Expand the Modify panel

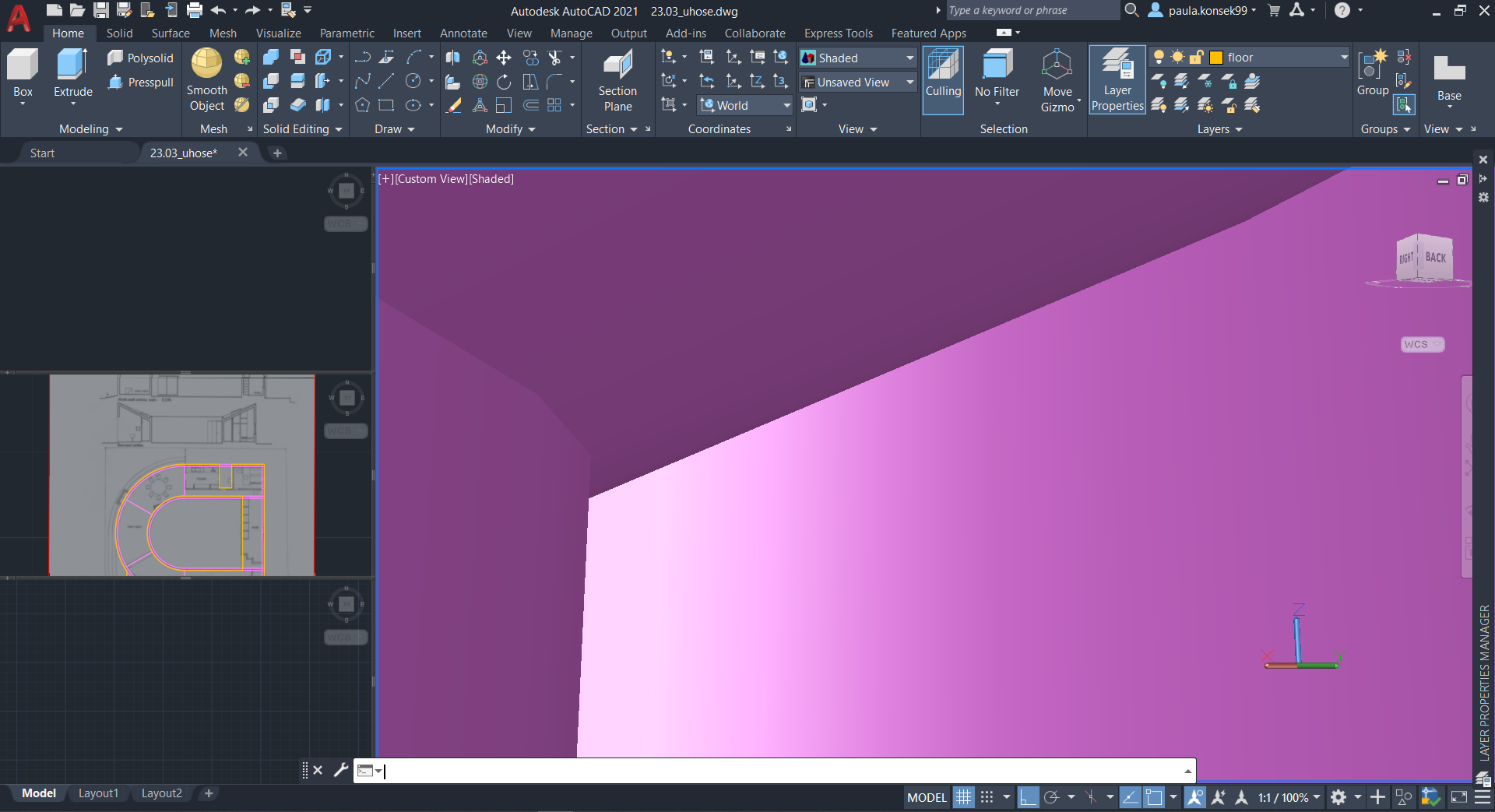coord(510,129)
